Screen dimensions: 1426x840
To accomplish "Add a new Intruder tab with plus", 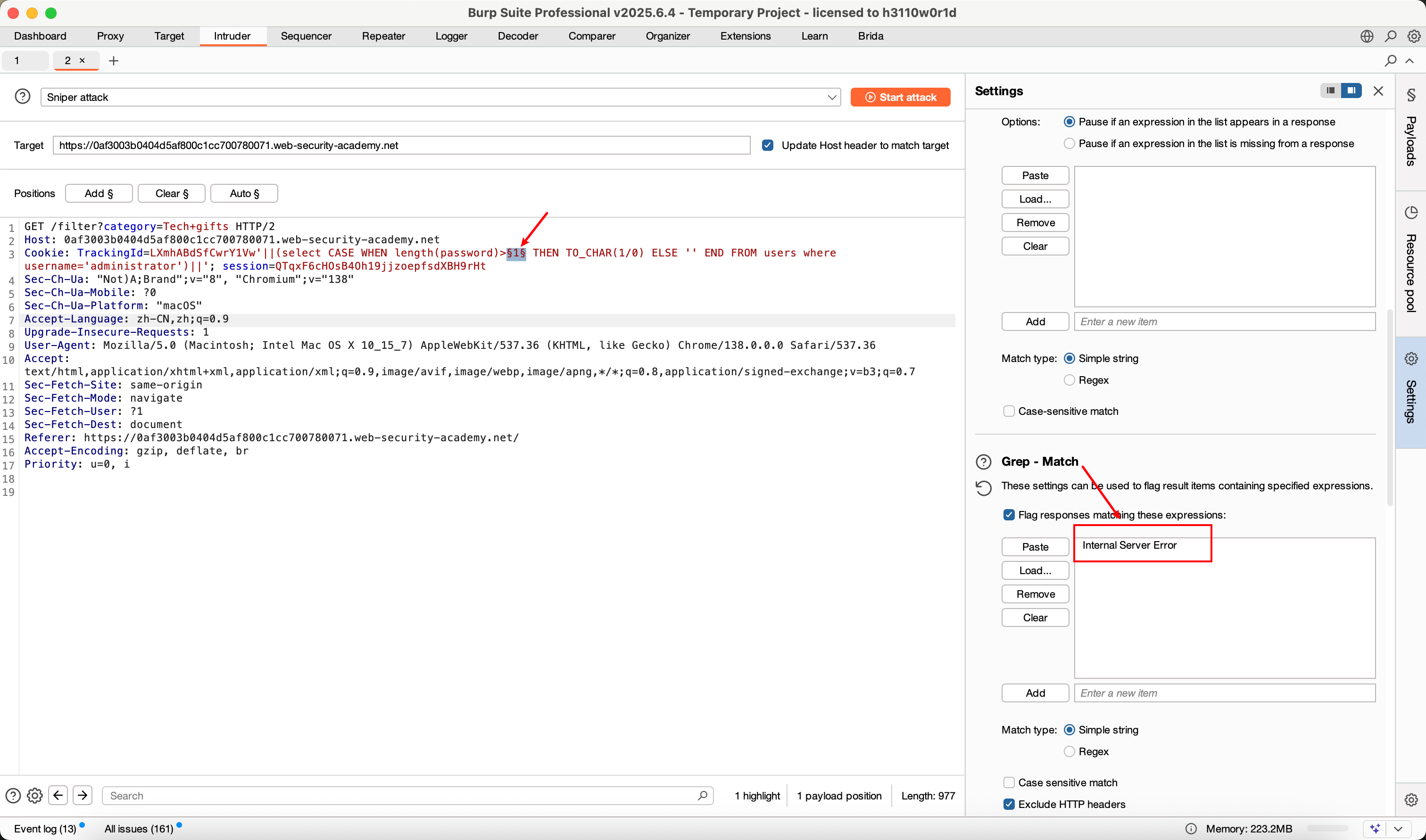I will point(114,60).
